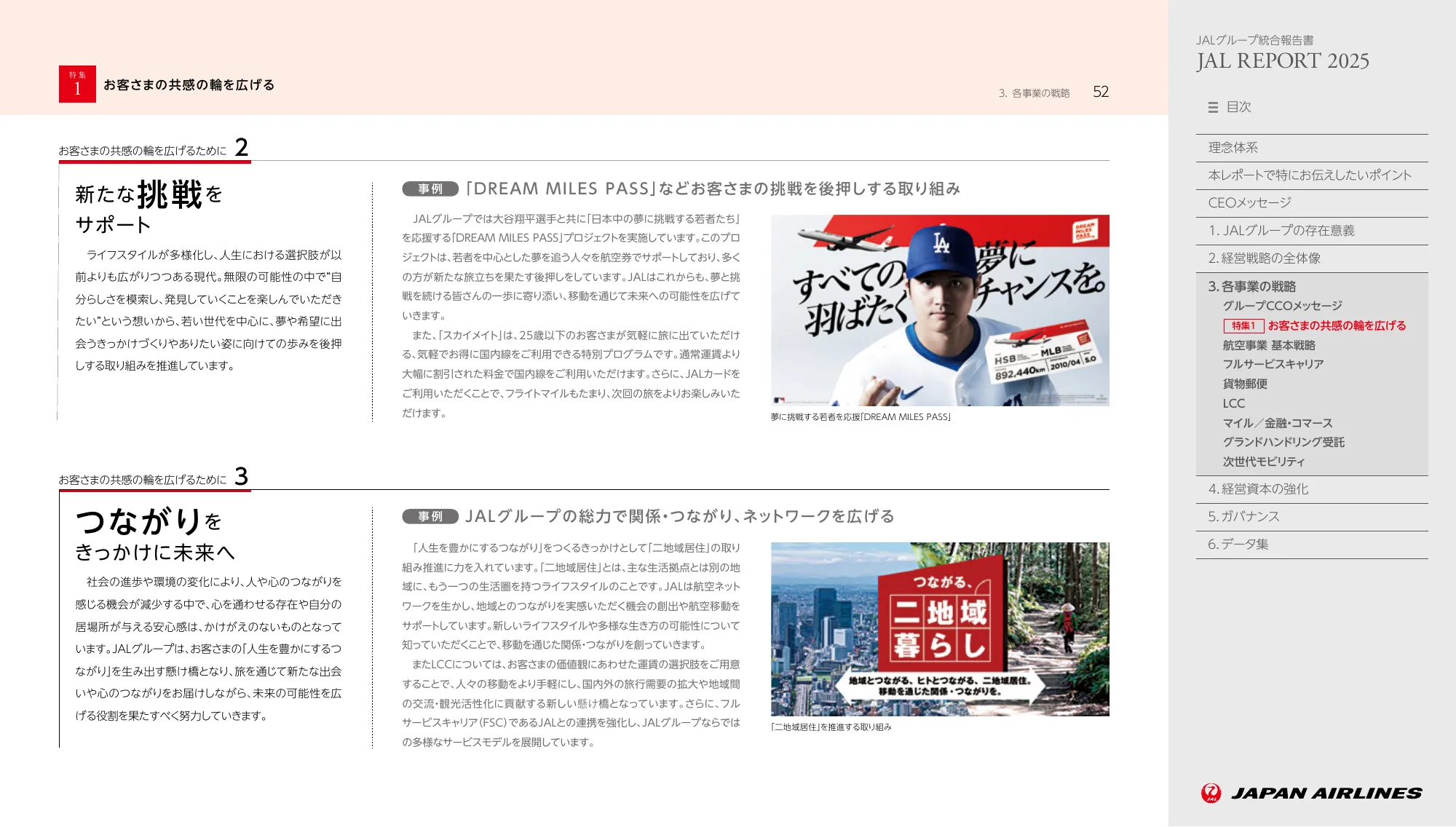Image resolution: width=1456 pixels, height=827 pixels.
Task: Open 6. データ集
Action: click(x=1312, y=545)
